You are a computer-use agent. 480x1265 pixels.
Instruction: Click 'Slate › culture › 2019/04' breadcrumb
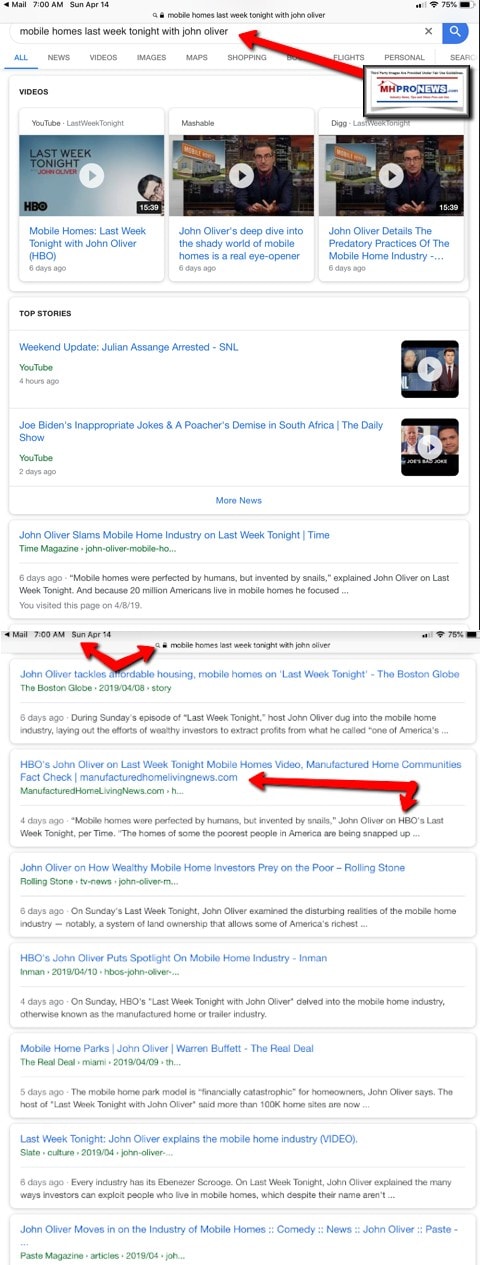98,1152
